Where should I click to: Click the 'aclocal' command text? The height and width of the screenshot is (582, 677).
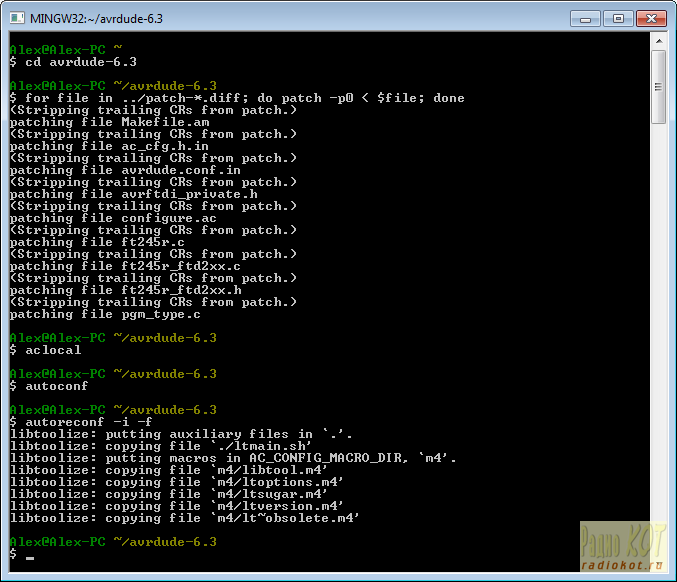[53, 350]
